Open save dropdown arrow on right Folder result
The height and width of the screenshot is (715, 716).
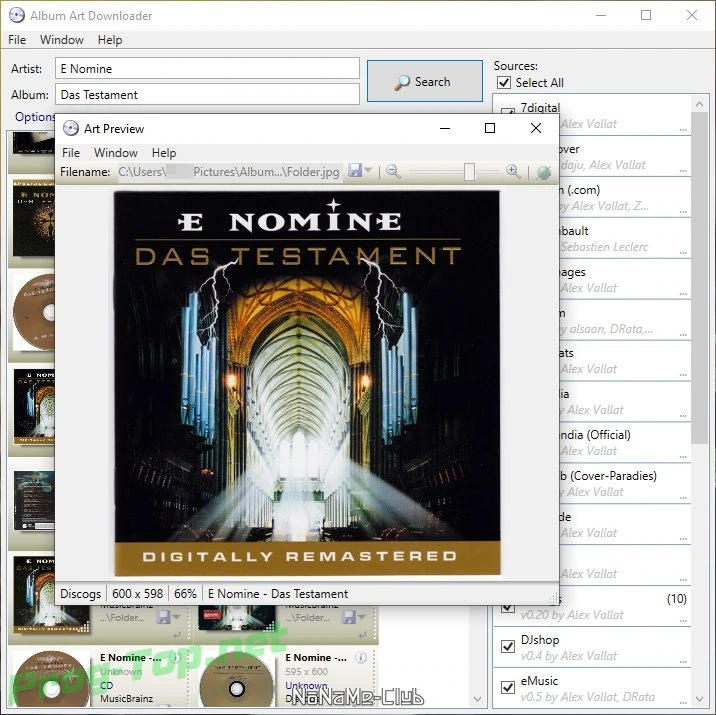[x=362, y=617]
